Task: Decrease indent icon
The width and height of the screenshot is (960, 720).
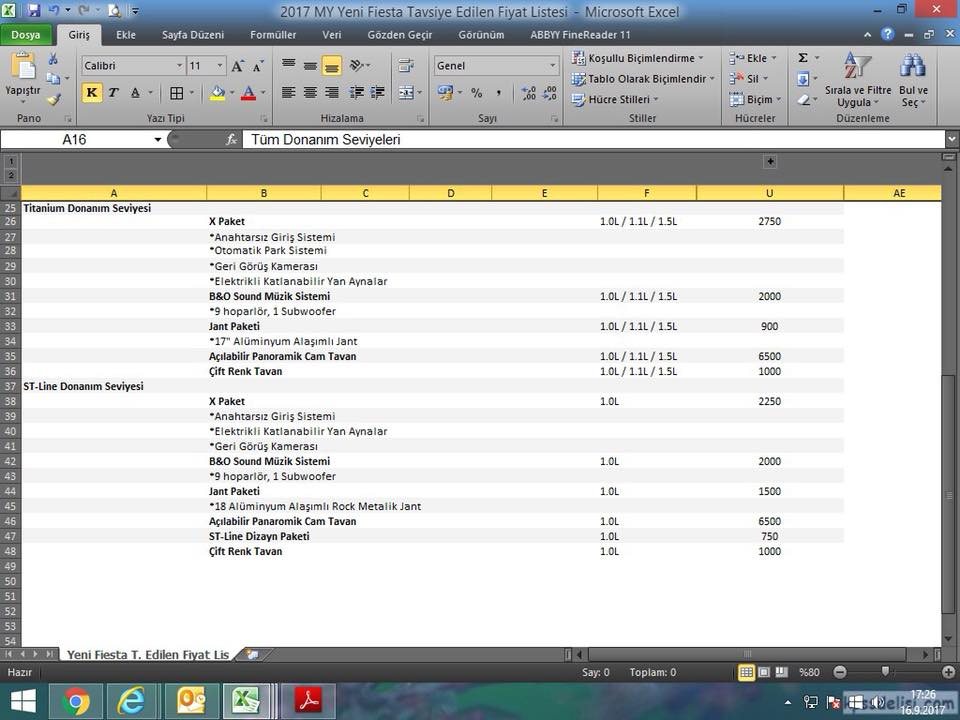Action: pyautogui.click(x=356, y=92)
